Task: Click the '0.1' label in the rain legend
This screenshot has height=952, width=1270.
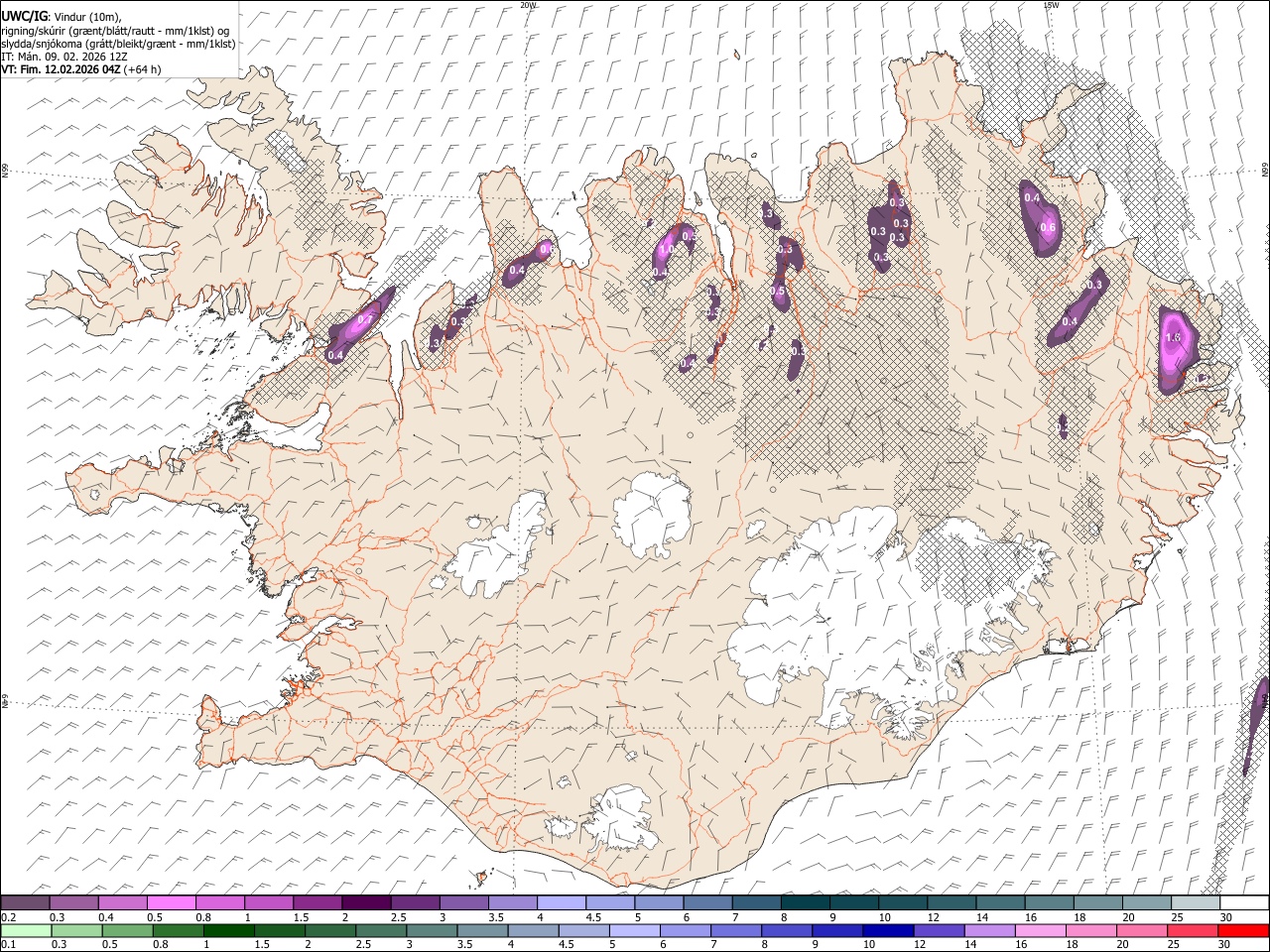Action: tap(8, 944)
